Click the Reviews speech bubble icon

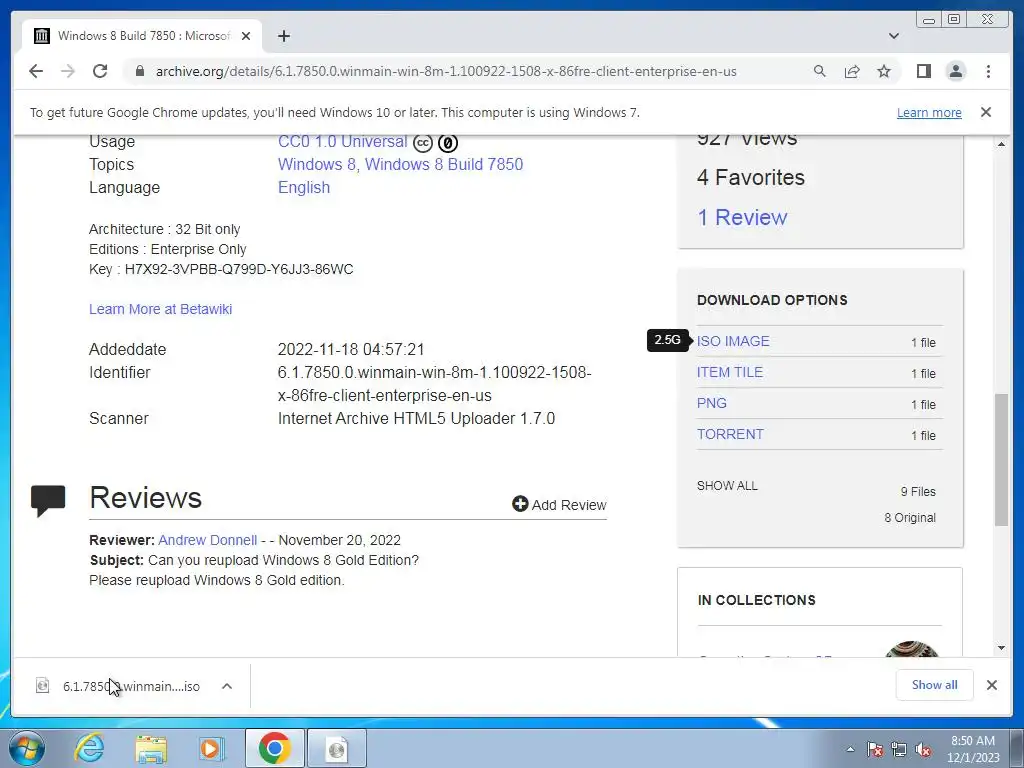tap(48, 501)
